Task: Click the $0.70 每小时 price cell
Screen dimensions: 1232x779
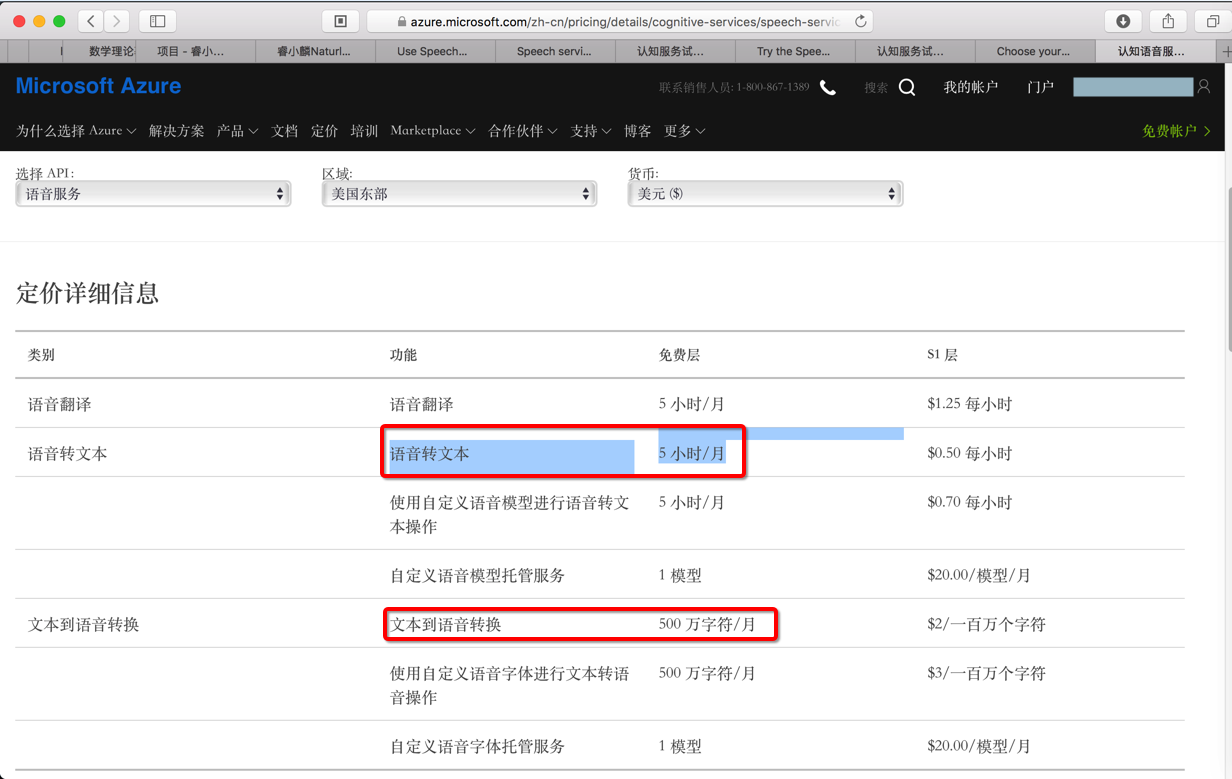Action: pos(970,503)
